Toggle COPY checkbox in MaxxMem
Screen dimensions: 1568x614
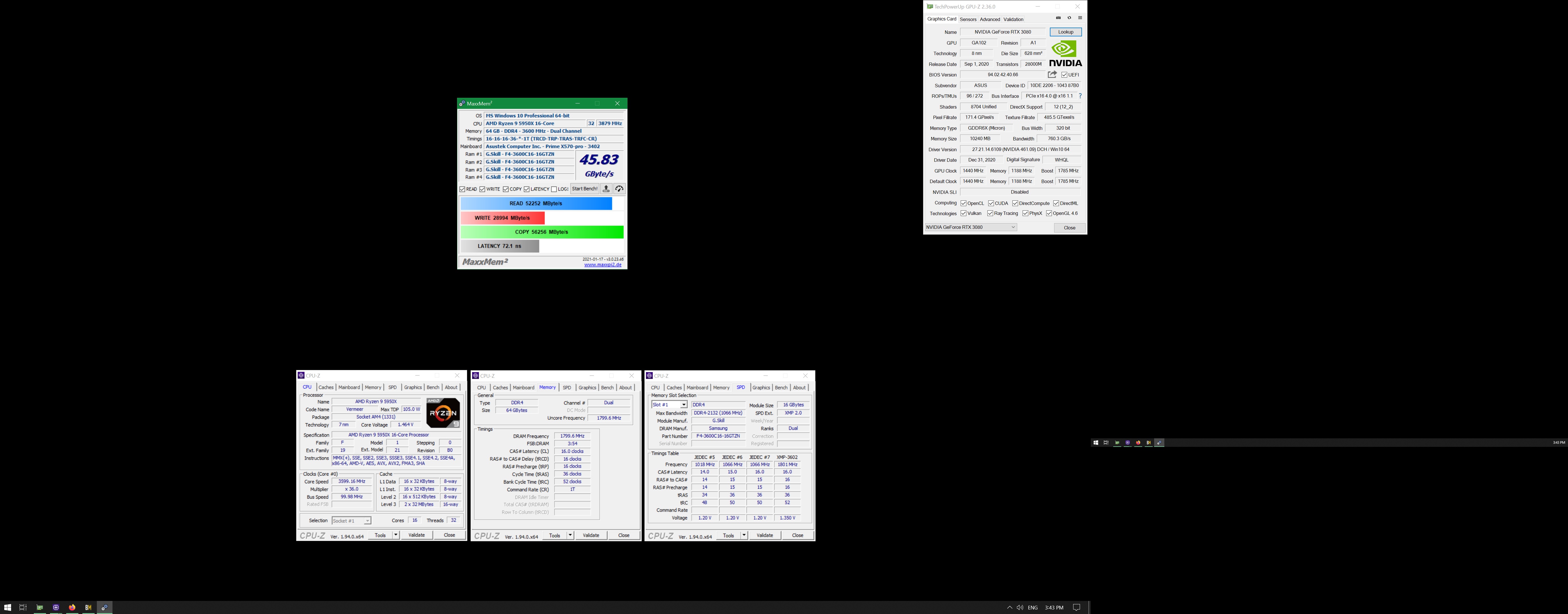(x=505, y=189)
